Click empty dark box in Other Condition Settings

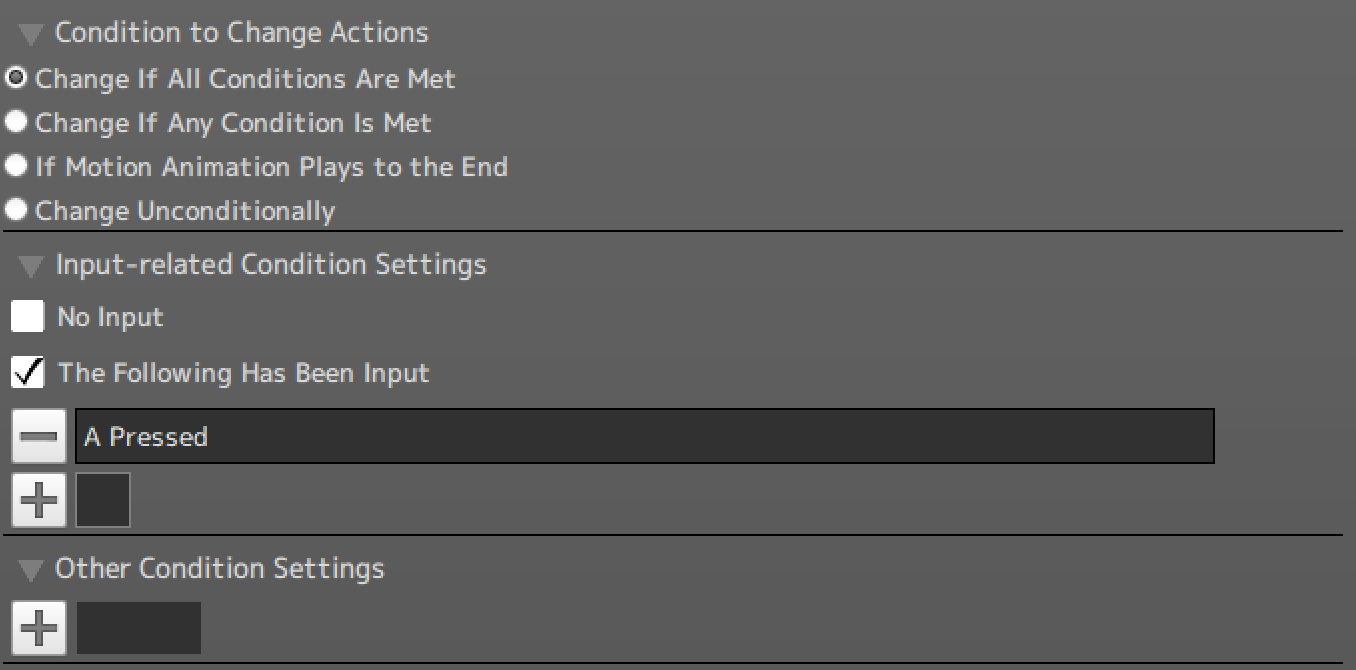(x=139, y=628)
